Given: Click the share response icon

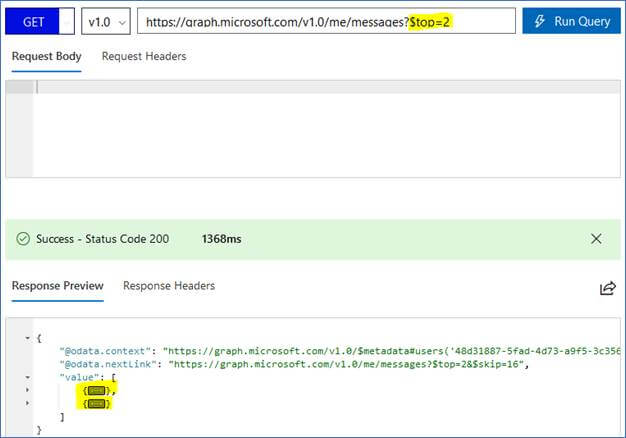Looking at the screenshot, I should 607,288.
